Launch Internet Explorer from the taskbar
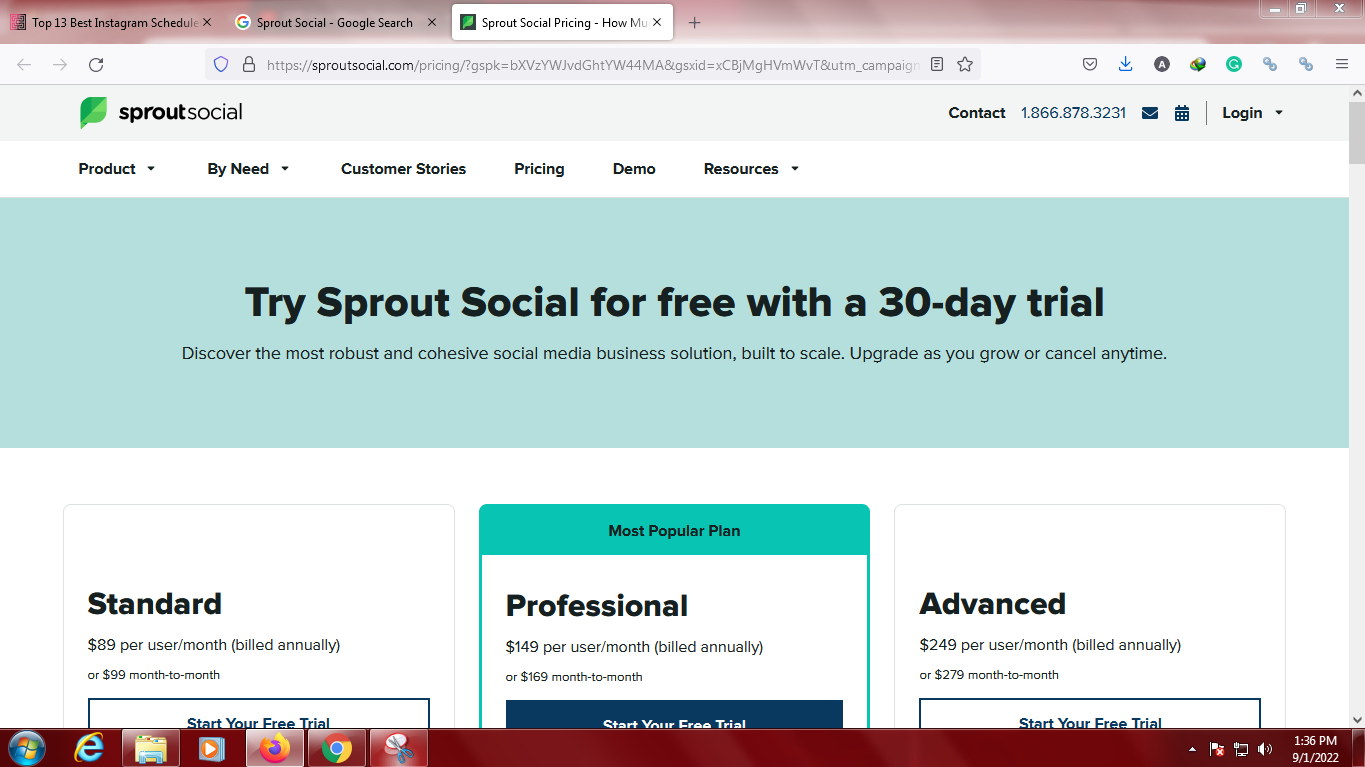Screen dimensions: 1365x767 pyautogui.click(x=89, y=748)
